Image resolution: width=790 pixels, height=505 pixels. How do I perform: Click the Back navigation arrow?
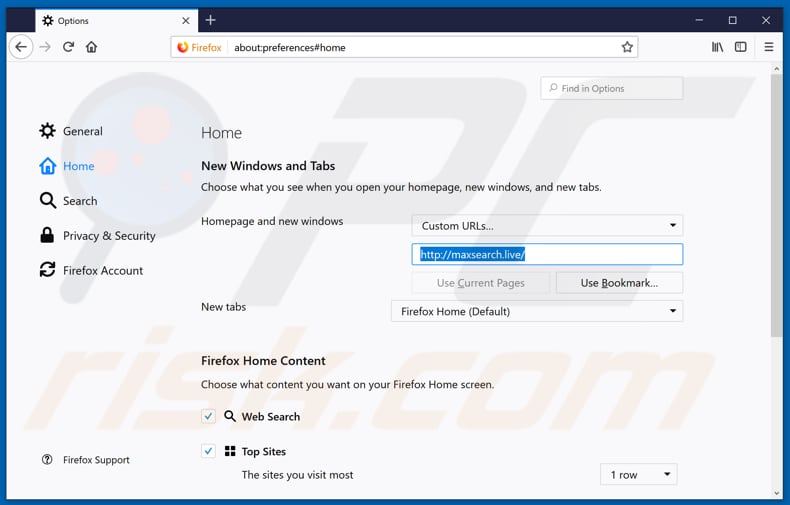(21, 47)
